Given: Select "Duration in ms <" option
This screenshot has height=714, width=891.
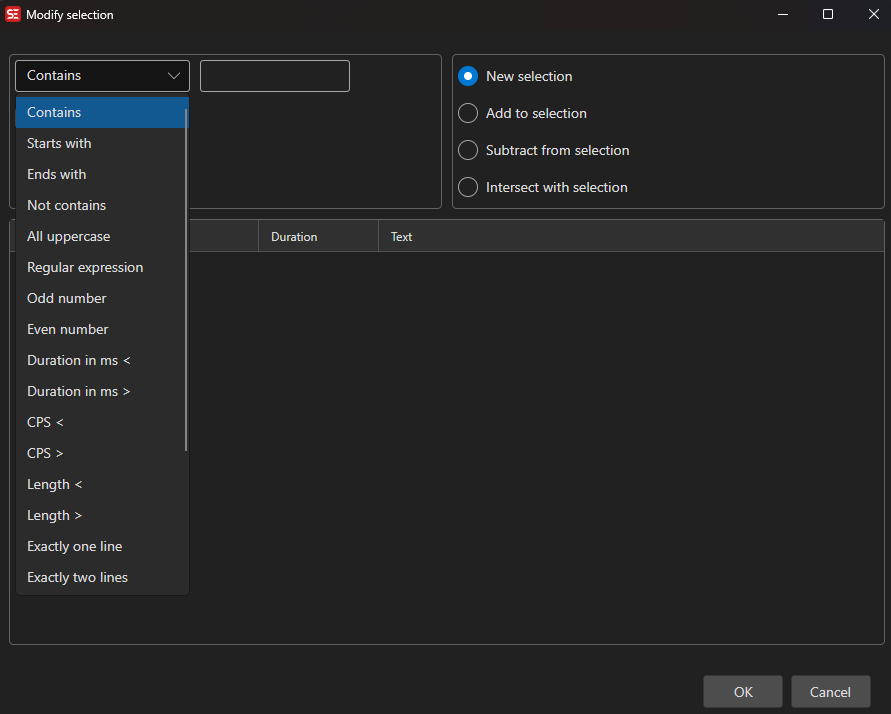Looking at the screenshot, I should pos(78,360).
